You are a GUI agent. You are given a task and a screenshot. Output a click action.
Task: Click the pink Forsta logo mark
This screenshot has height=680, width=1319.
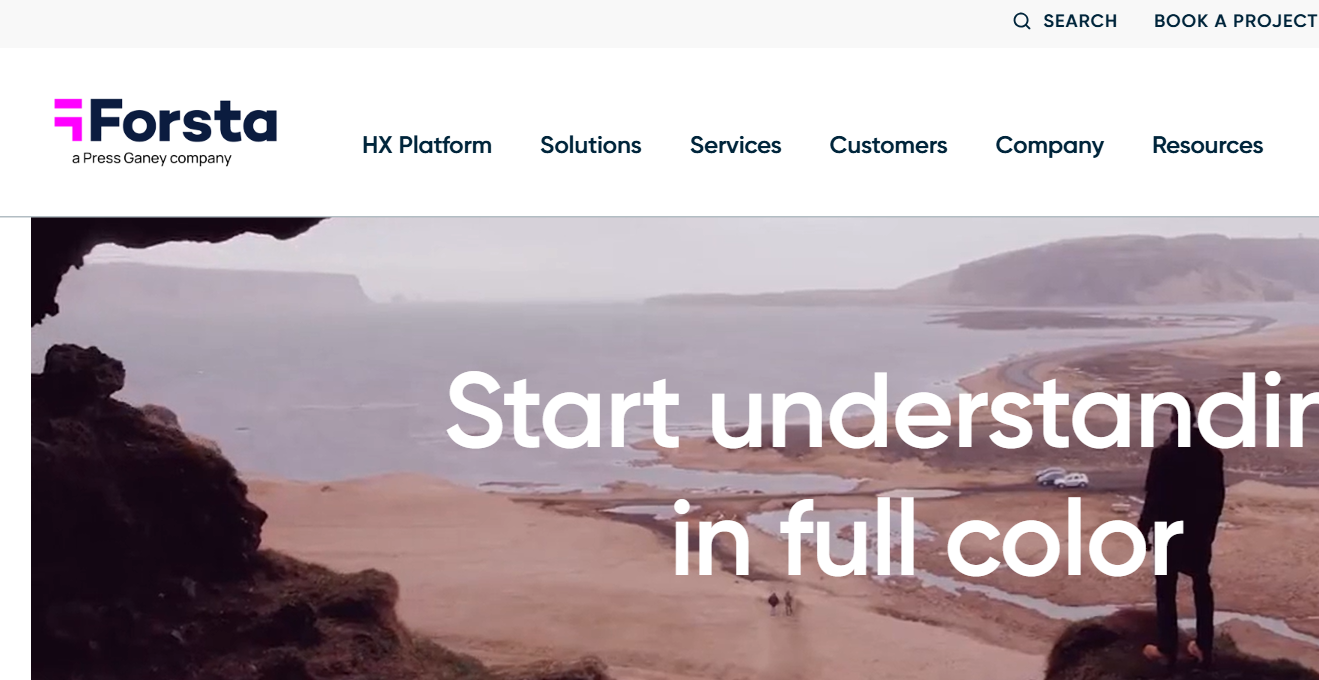pyautogui.click(x=69, y=119)
